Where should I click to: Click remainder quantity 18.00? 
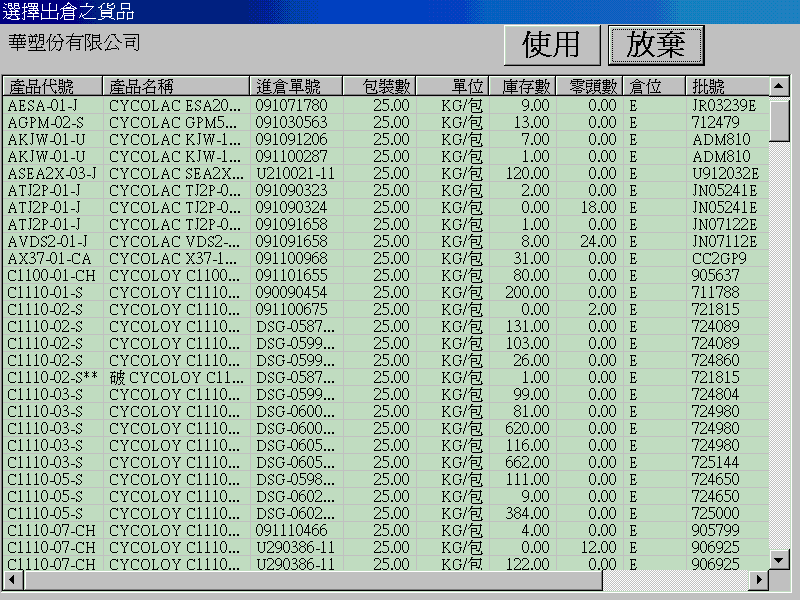coord(598,208)
